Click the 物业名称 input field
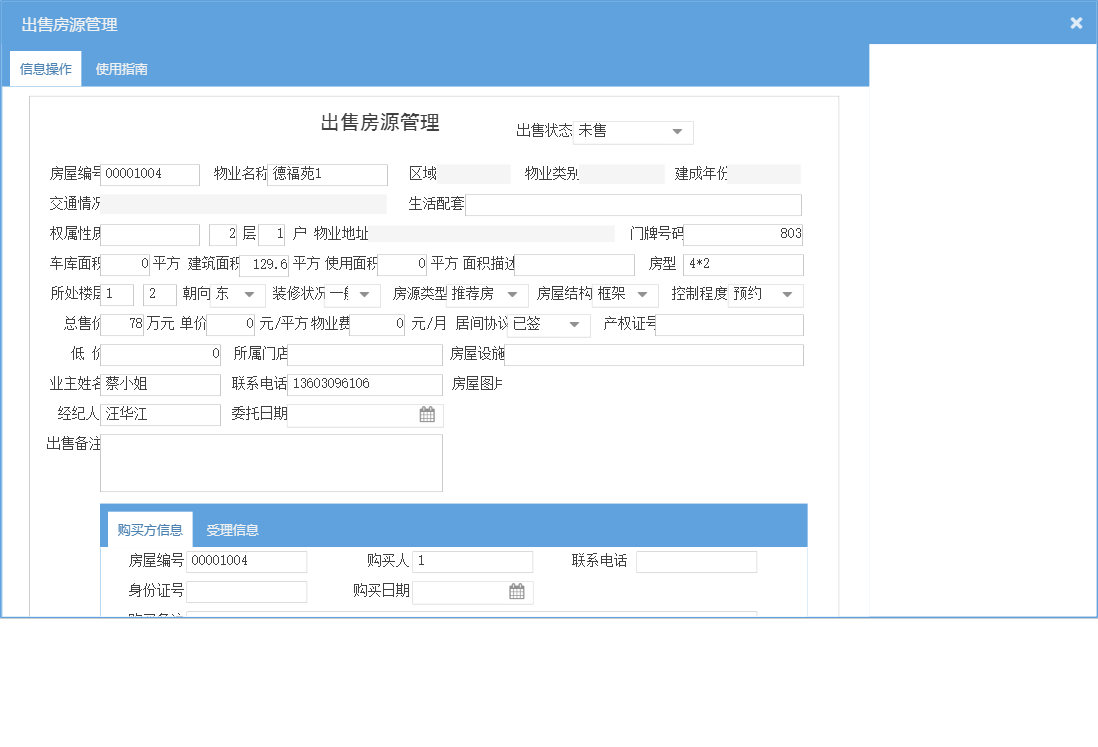This screenshot has height=747, width=1098. 328,175
